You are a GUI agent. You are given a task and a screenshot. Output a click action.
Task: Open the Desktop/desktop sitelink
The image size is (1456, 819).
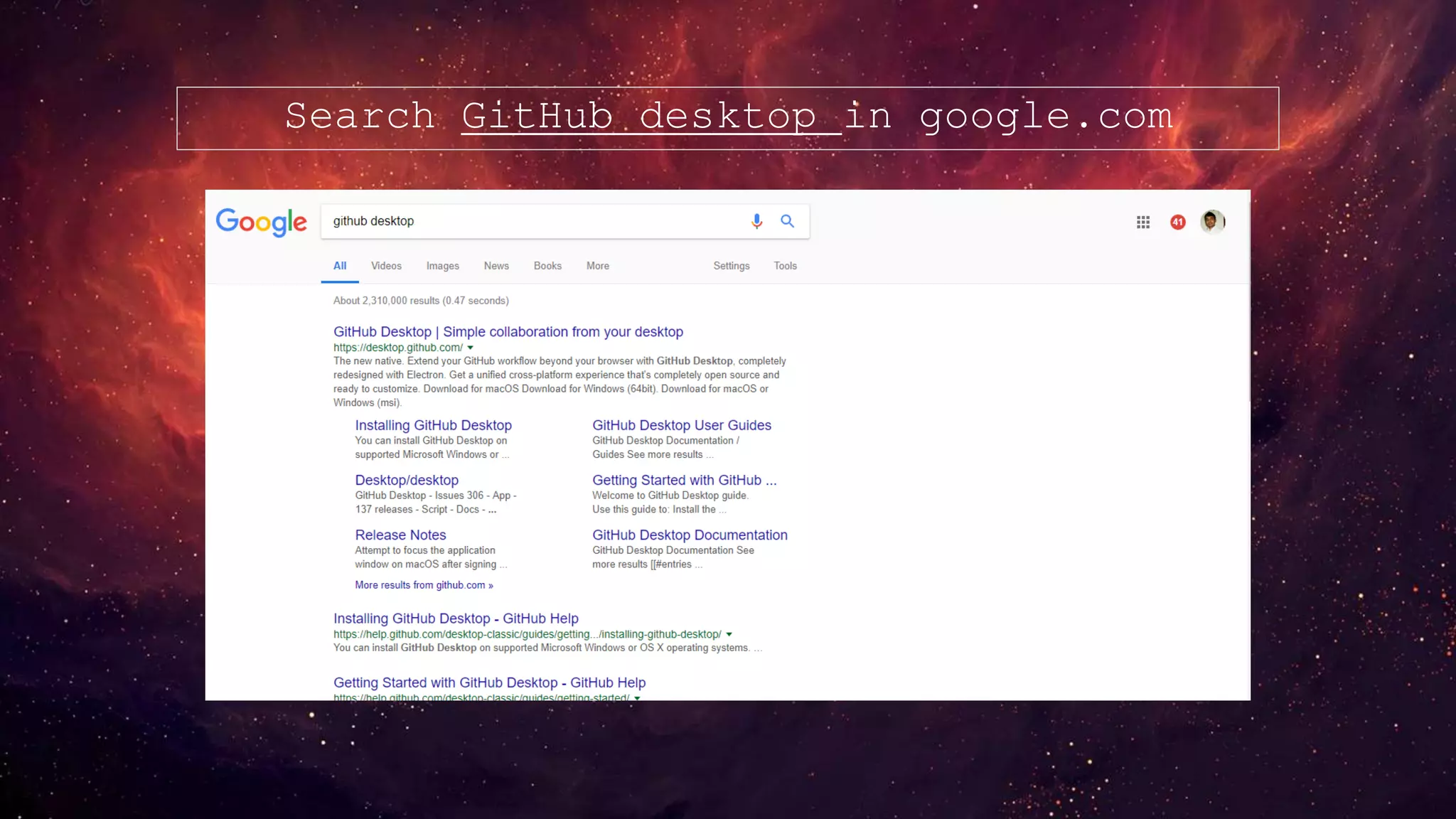pos(407,480)
